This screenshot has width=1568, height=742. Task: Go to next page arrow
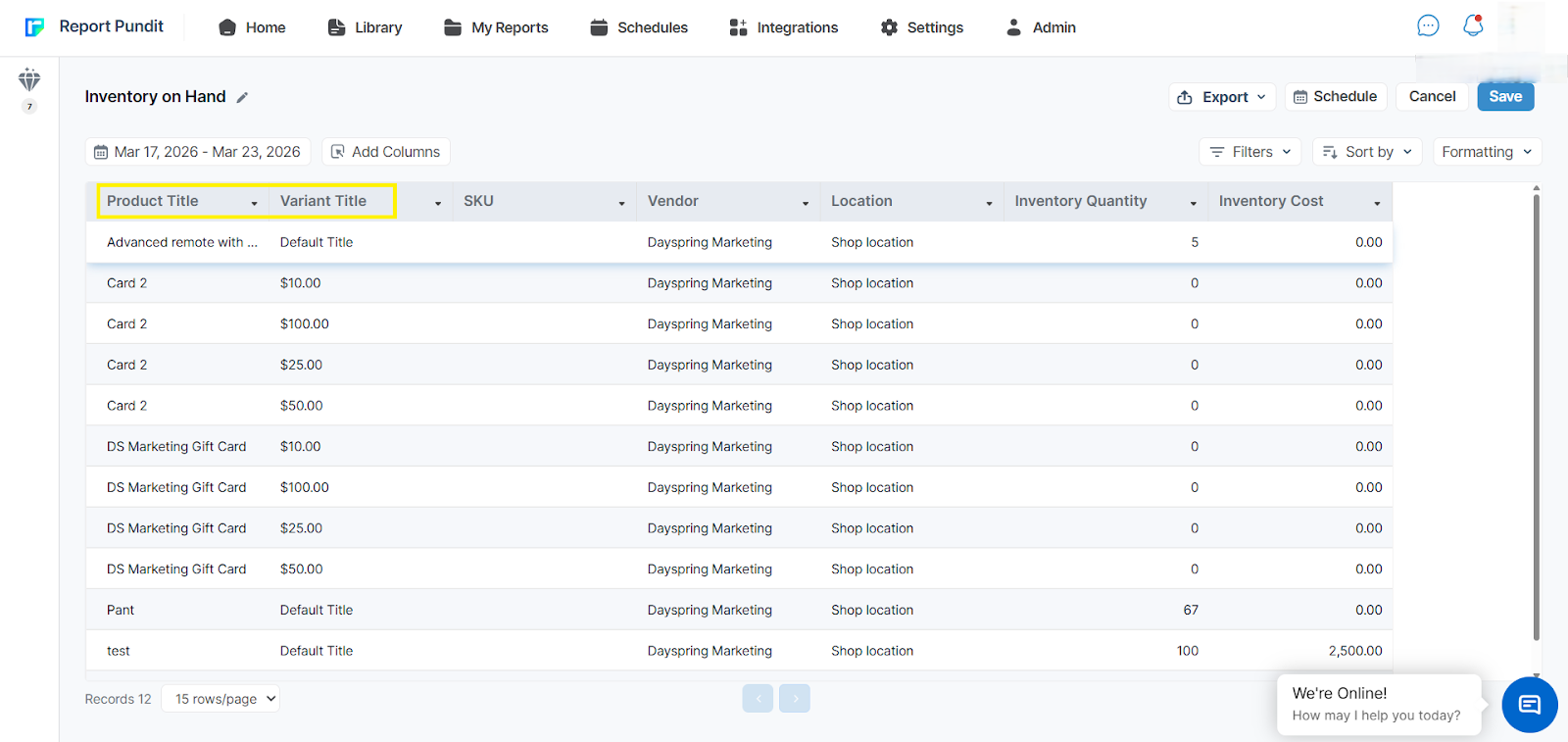(x=795, y=698)
